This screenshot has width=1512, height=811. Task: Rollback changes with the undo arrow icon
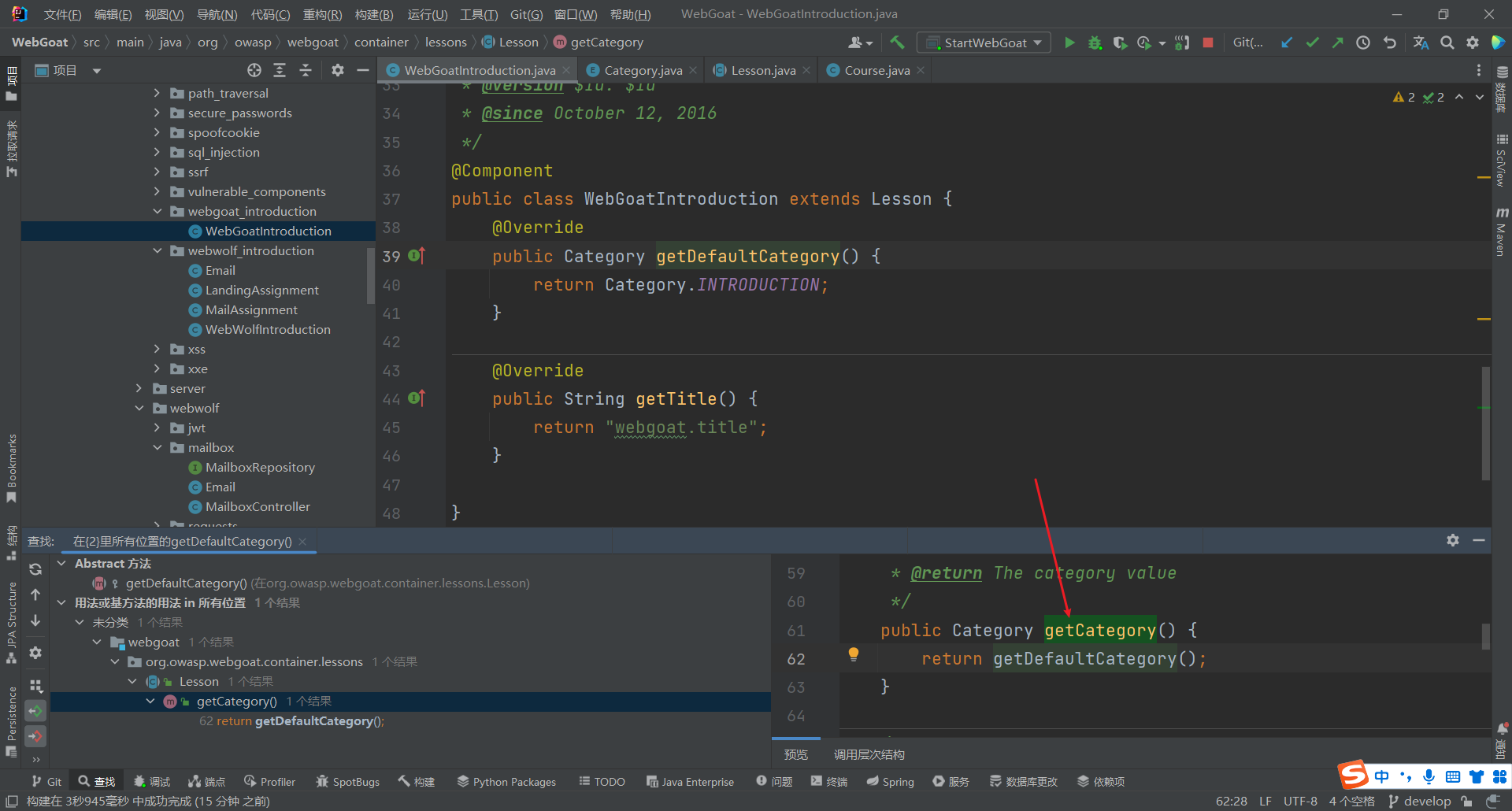coord(1389,43)
